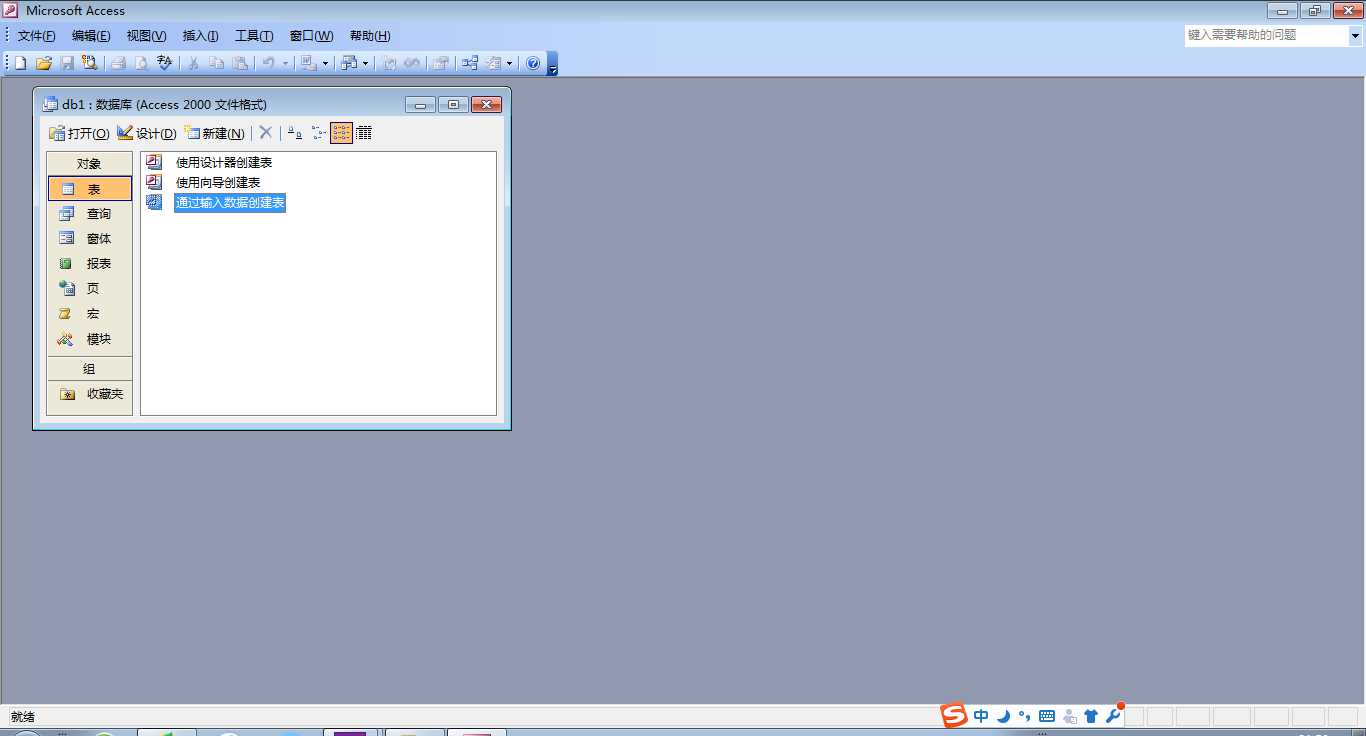The height and width of the screenshot is (736, 1366).
Task: Click the Delete X icon in db1 window
Action: (x=266, y=132)
